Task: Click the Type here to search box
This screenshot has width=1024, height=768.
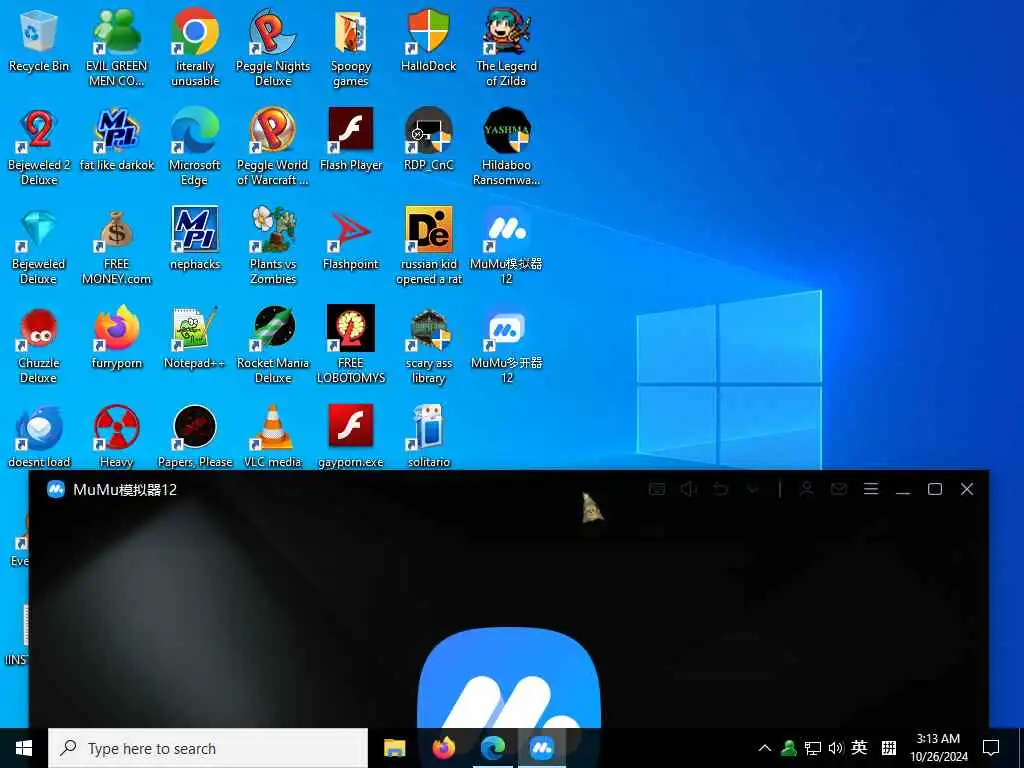Action: pyautogui.click(x=208, y=748)
